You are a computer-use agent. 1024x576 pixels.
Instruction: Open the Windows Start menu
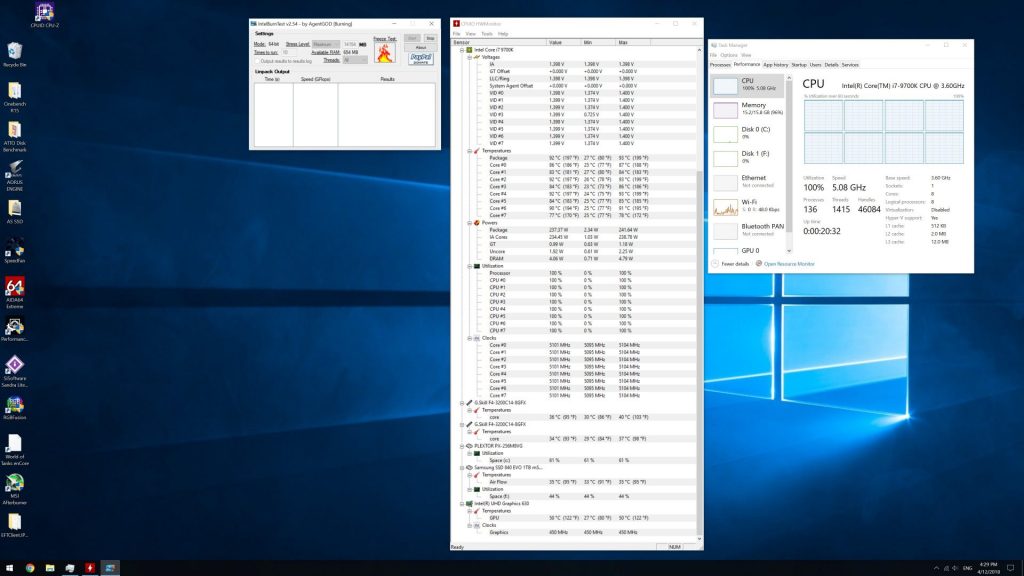(9, 568)
